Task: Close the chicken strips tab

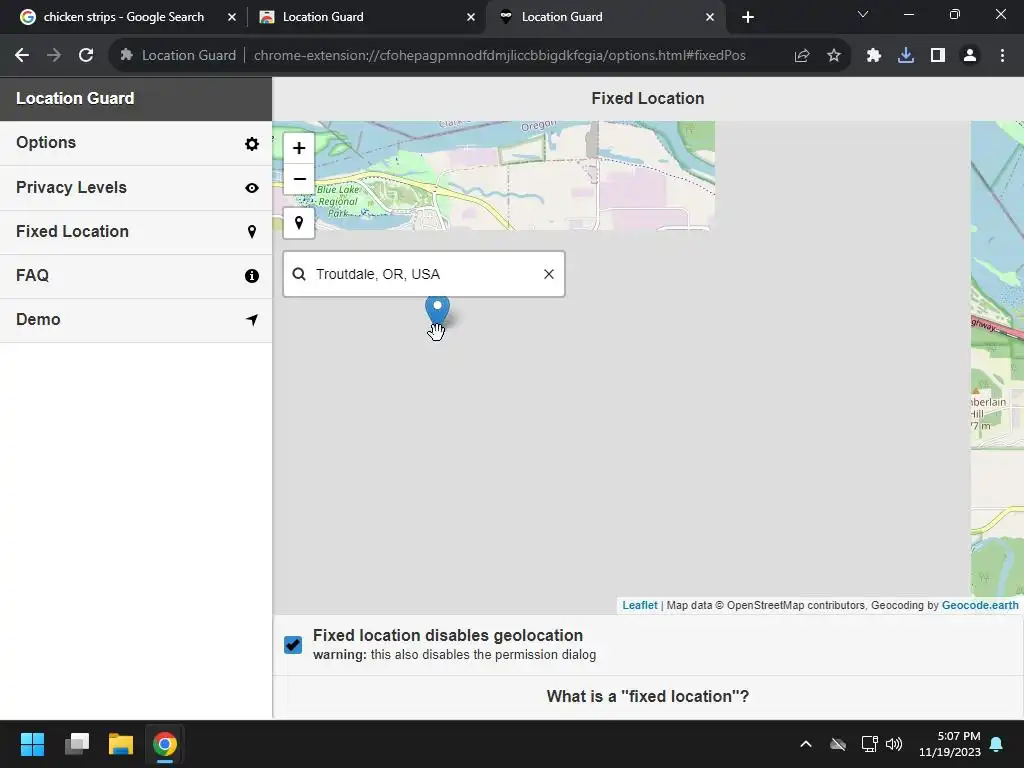Action: pos(232,18)
